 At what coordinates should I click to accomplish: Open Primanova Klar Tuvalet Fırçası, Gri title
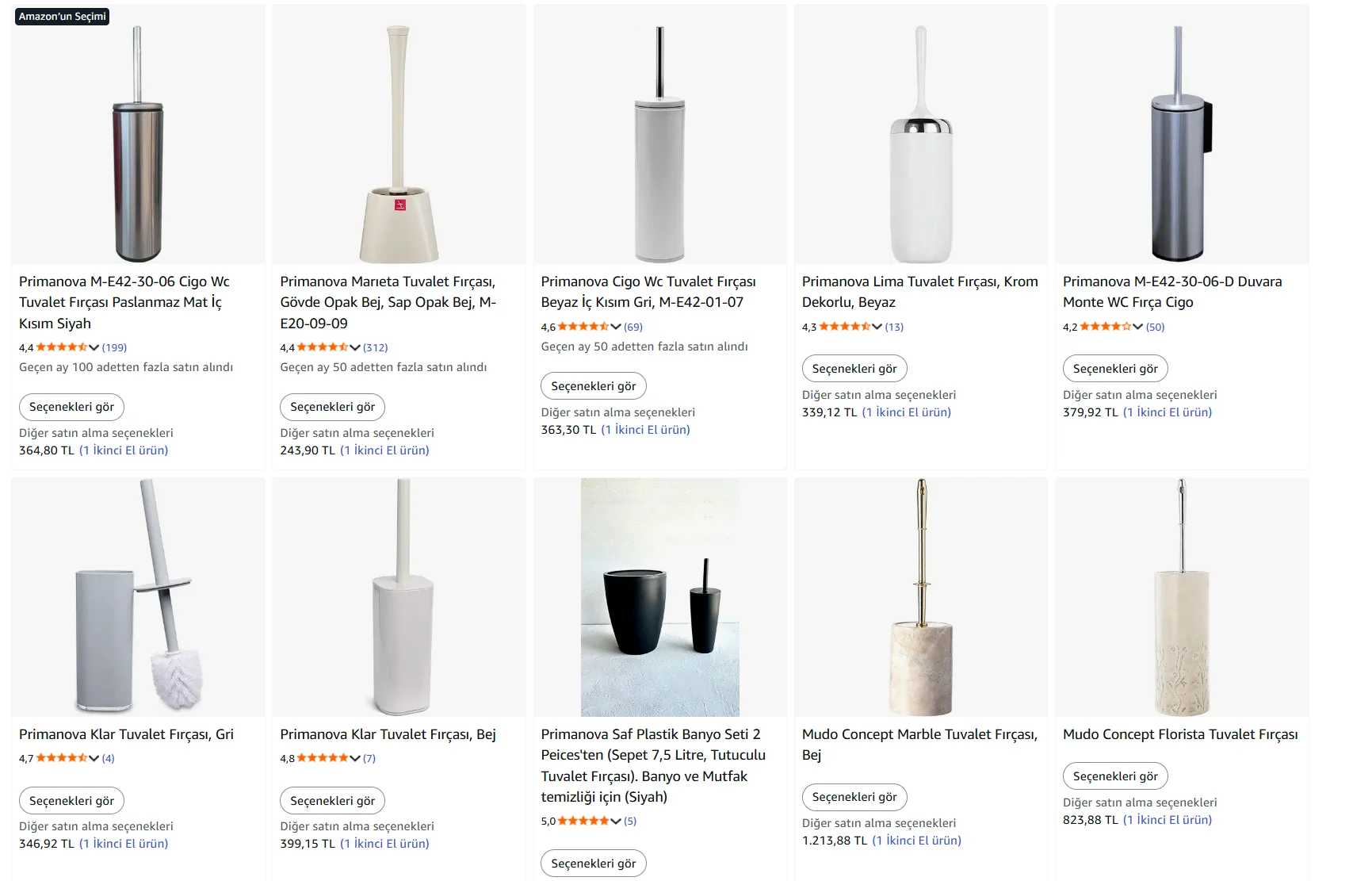coord(126,734)
